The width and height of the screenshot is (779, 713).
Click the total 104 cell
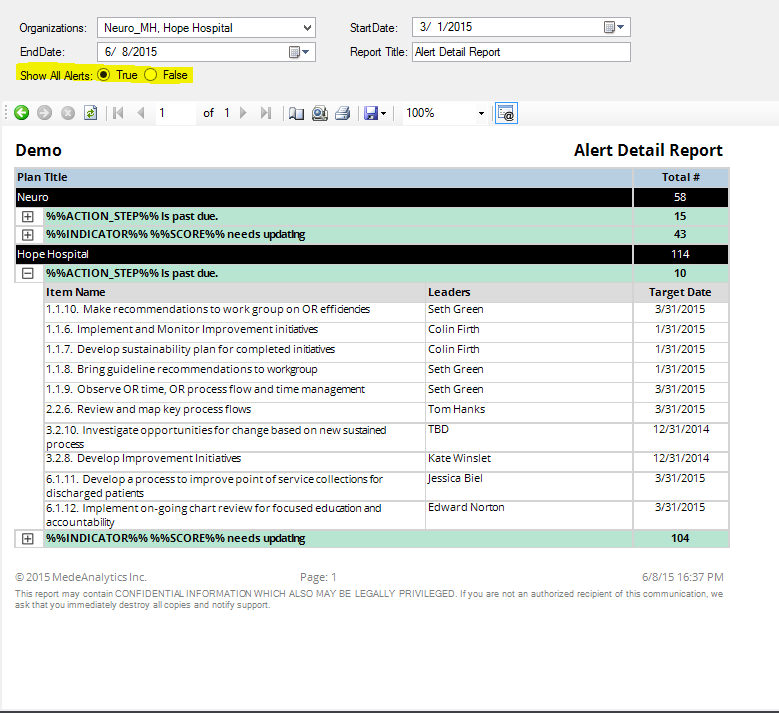click(x=681, y=539)
